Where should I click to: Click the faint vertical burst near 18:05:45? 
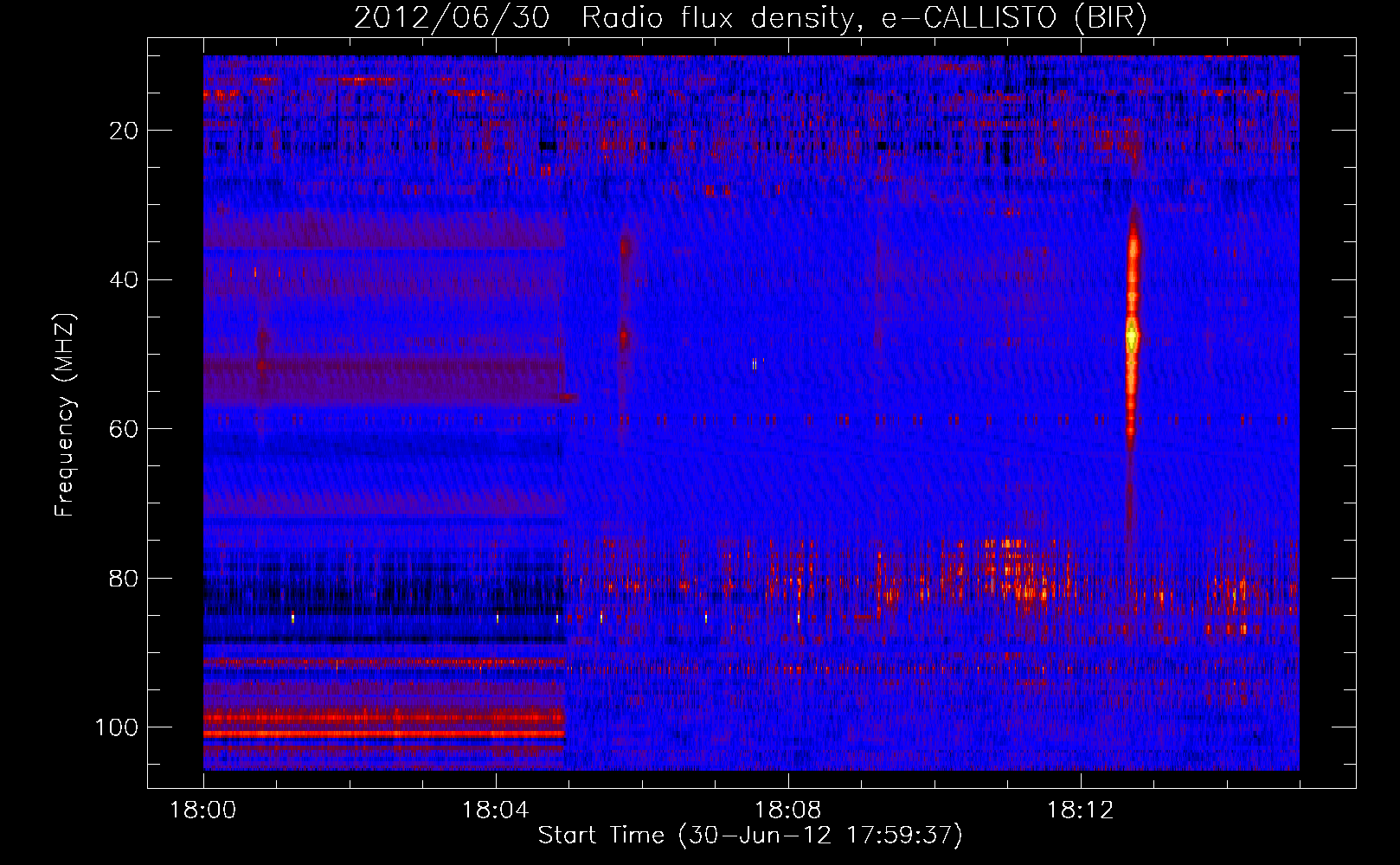coord(624,337)
